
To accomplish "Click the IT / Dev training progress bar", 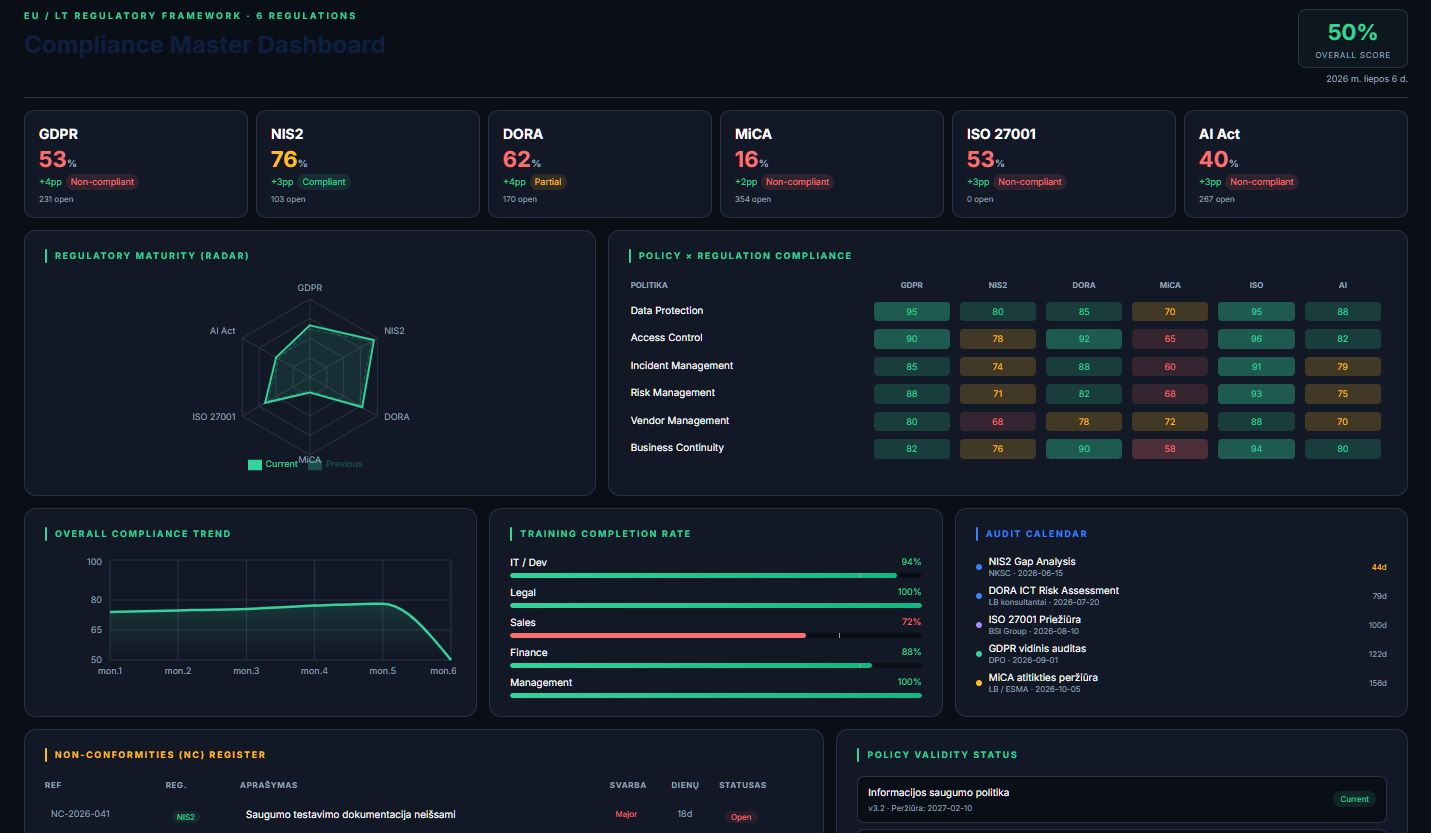I will pyautogui.click(x=716, y=576).
